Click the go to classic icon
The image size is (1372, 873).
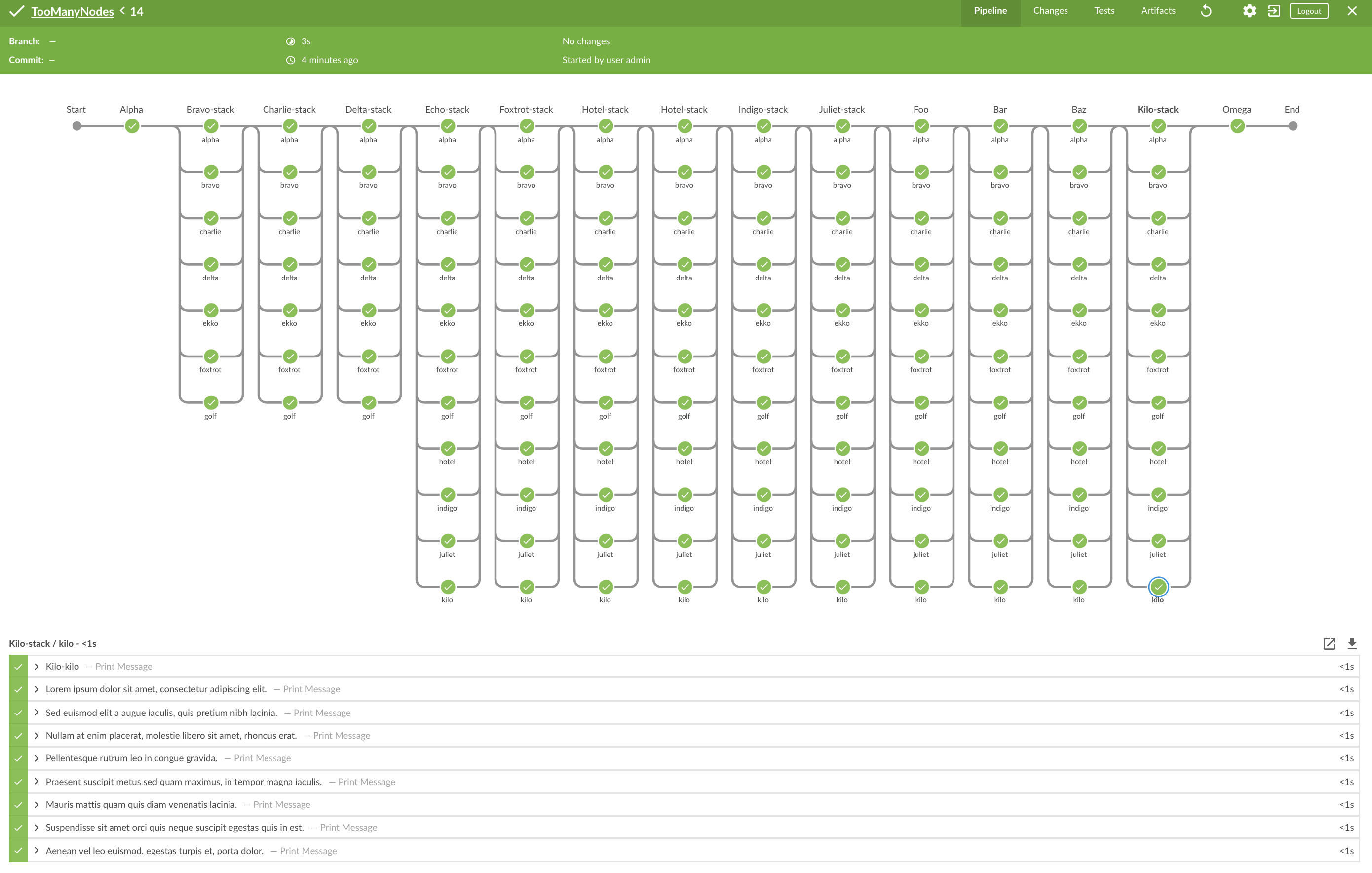pyautogui.click(x=1274, y=11)
